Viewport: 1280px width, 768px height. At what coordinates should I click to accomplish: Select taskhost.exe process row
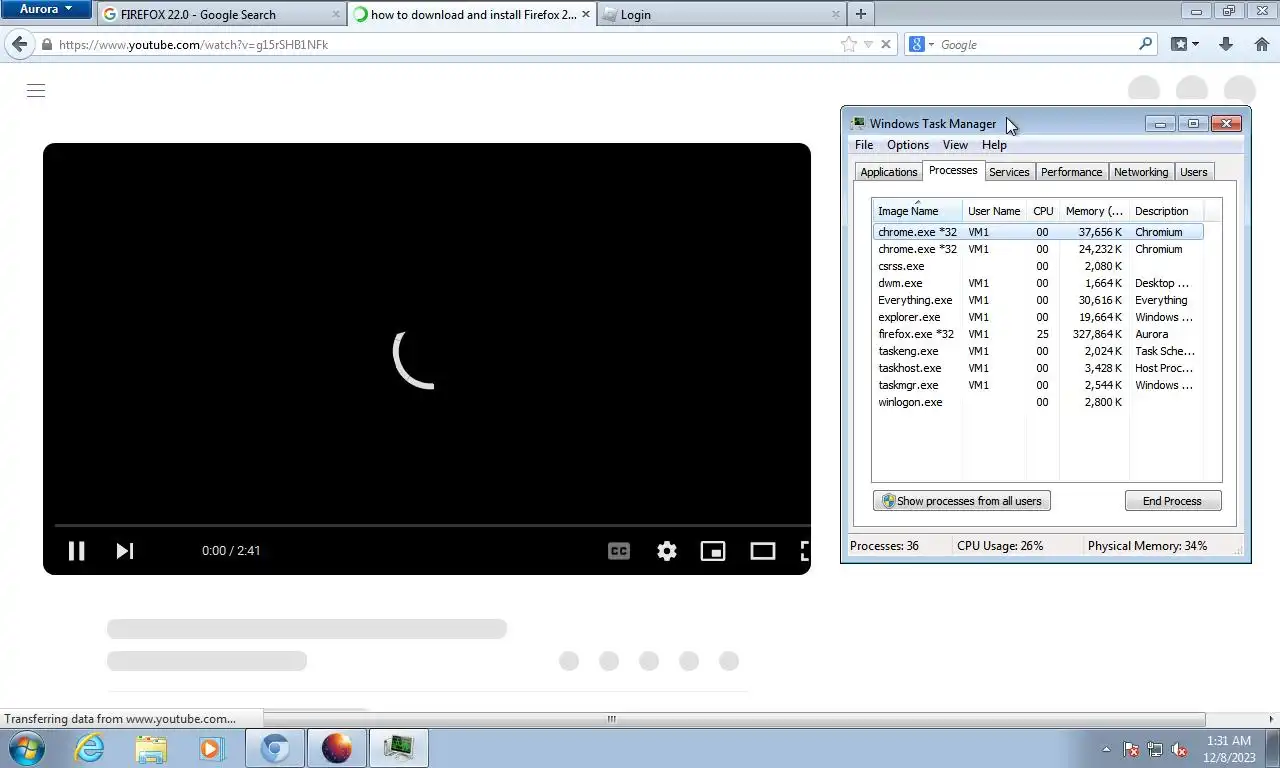[1038, 368]
